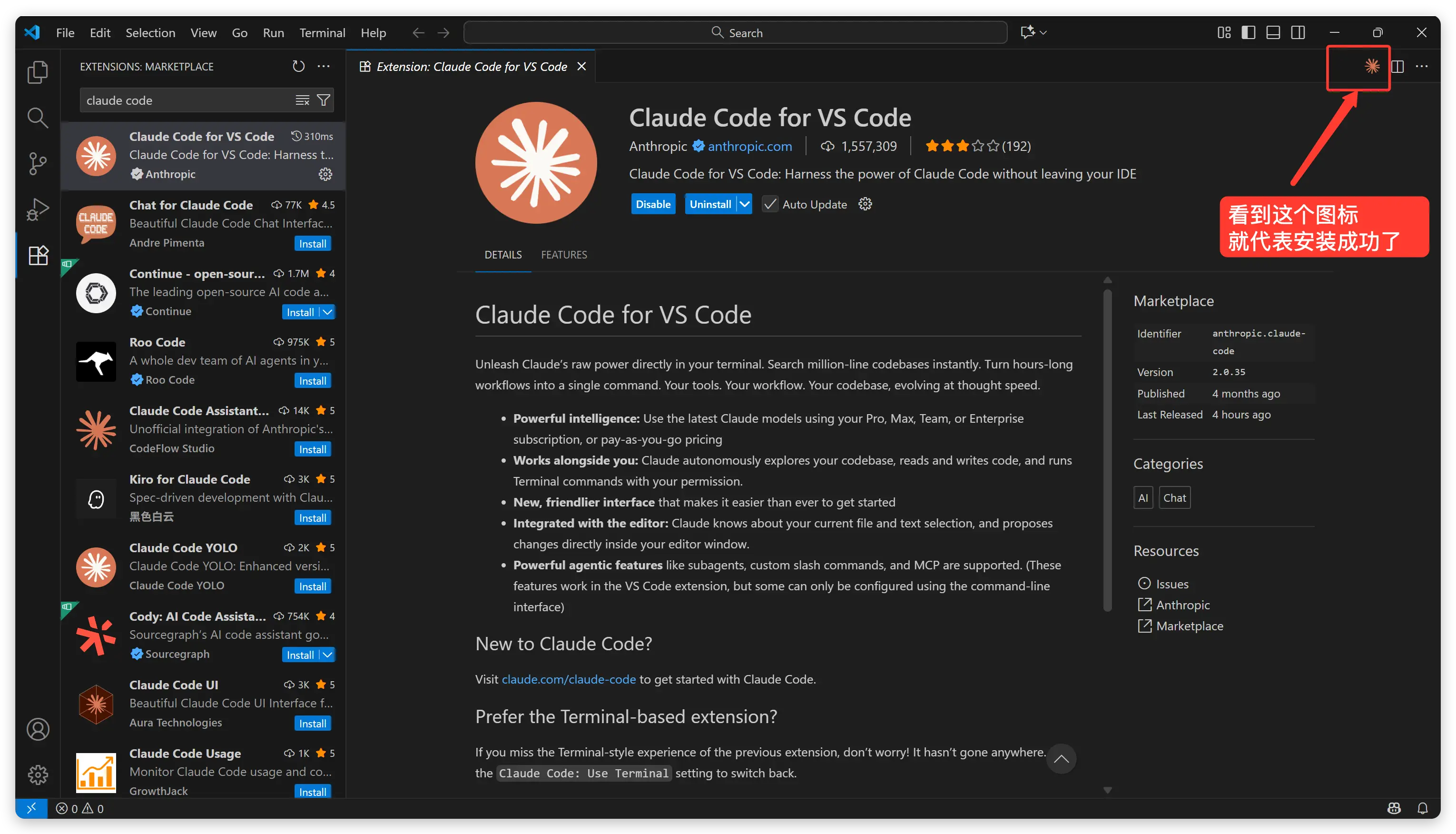Go forward in navigation history
This screenshot has width=1456, height=834.
click(443, 33)
